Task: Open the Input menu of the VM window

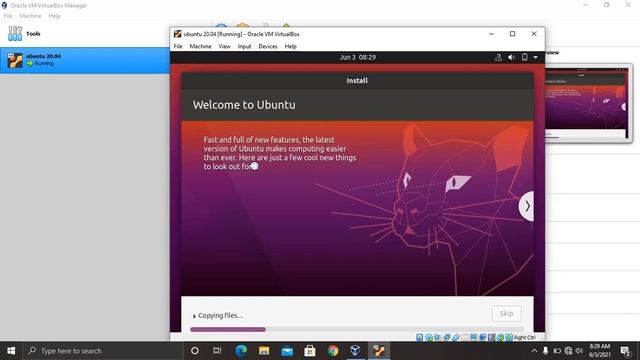Action: tap(244, 47)
